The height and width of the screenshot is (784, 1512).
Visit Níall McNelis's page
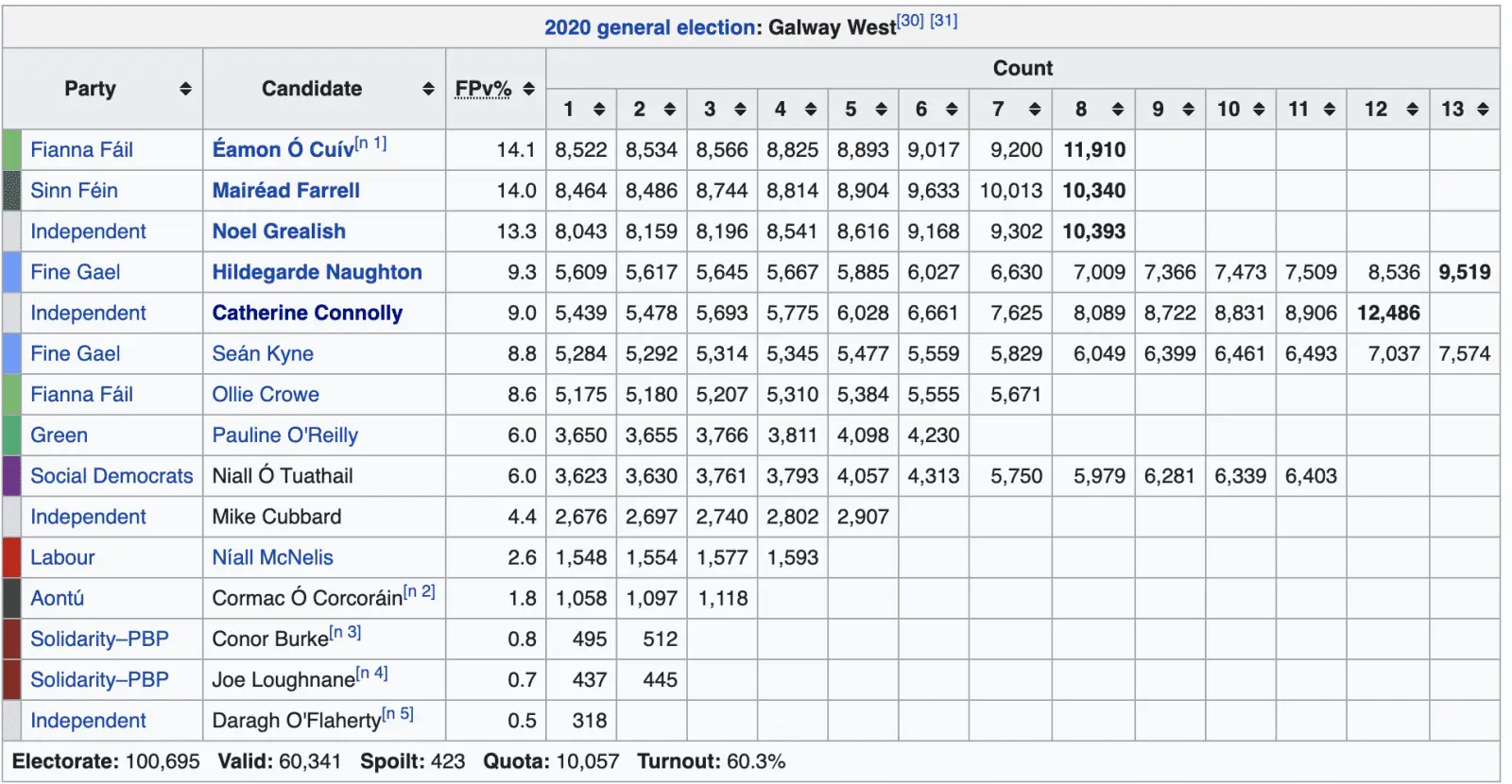(x=272, y=557)
